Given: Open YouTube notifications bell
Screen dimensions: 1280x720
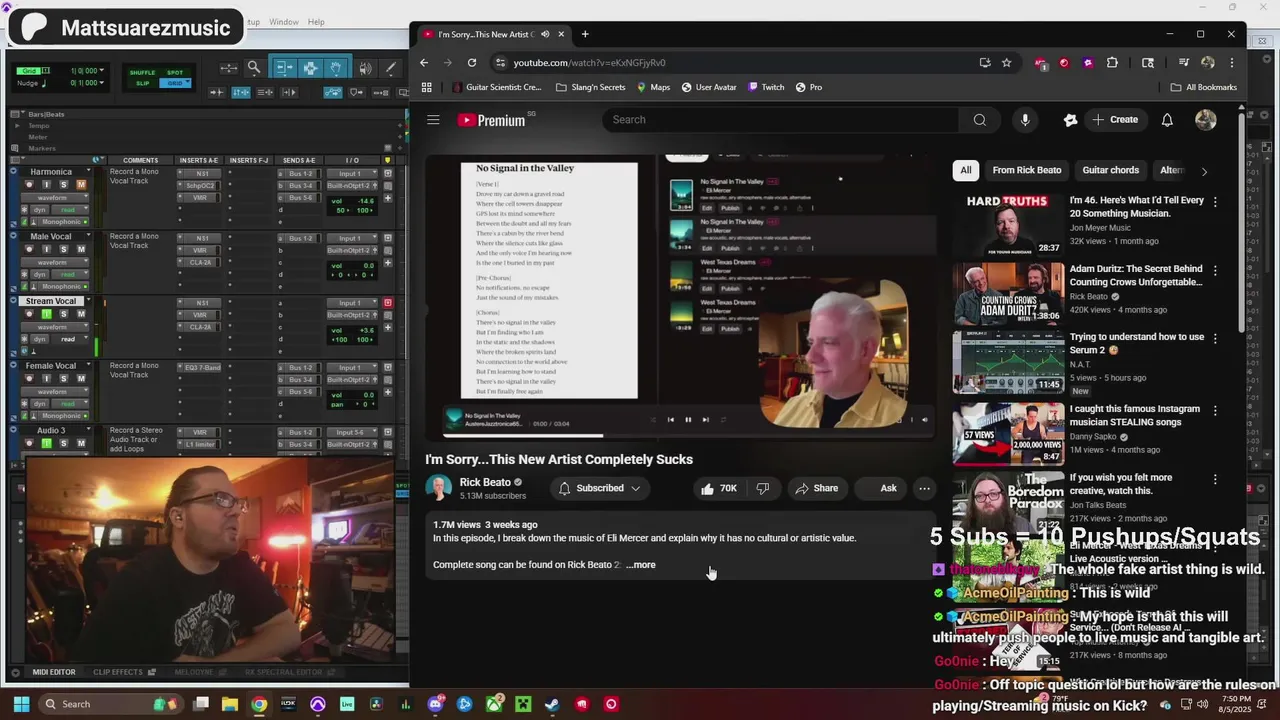Looking at the screenshot, I should point(1167,120).
